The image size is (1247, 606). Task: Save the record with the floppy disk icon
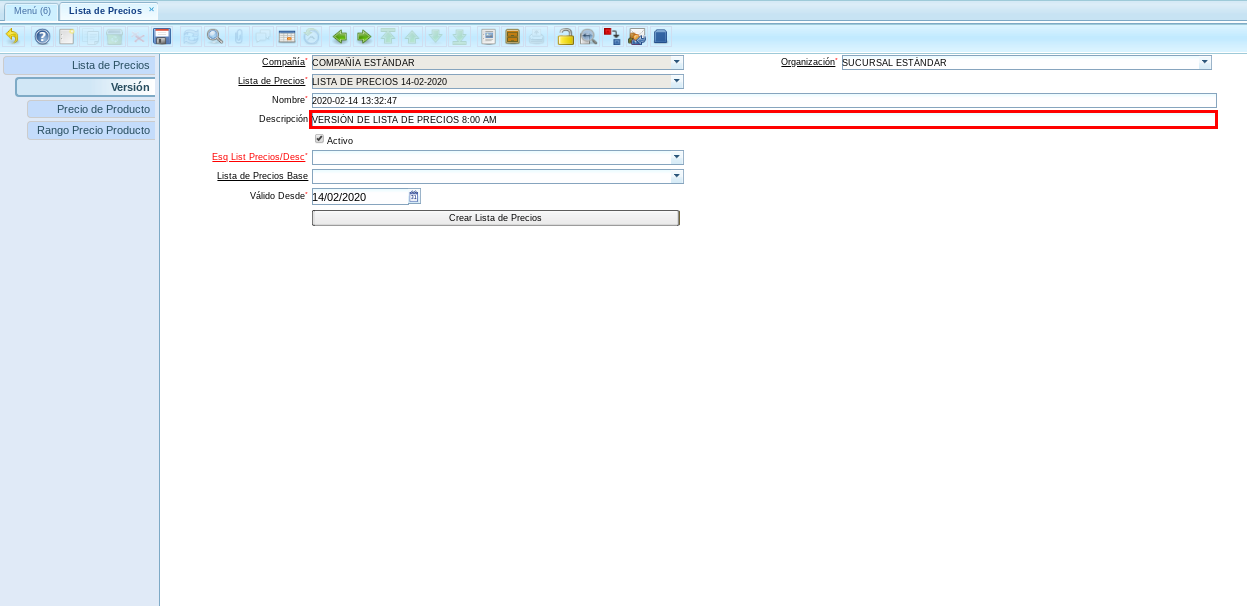click(162, 37)
